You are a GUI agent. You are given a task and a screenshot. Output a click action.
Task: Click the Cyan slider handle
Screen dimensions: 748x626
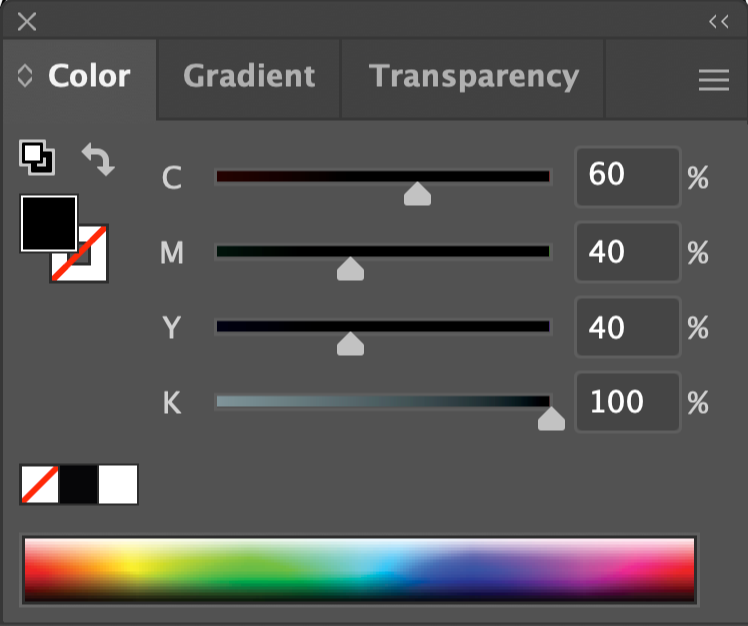tap(417, 194)
